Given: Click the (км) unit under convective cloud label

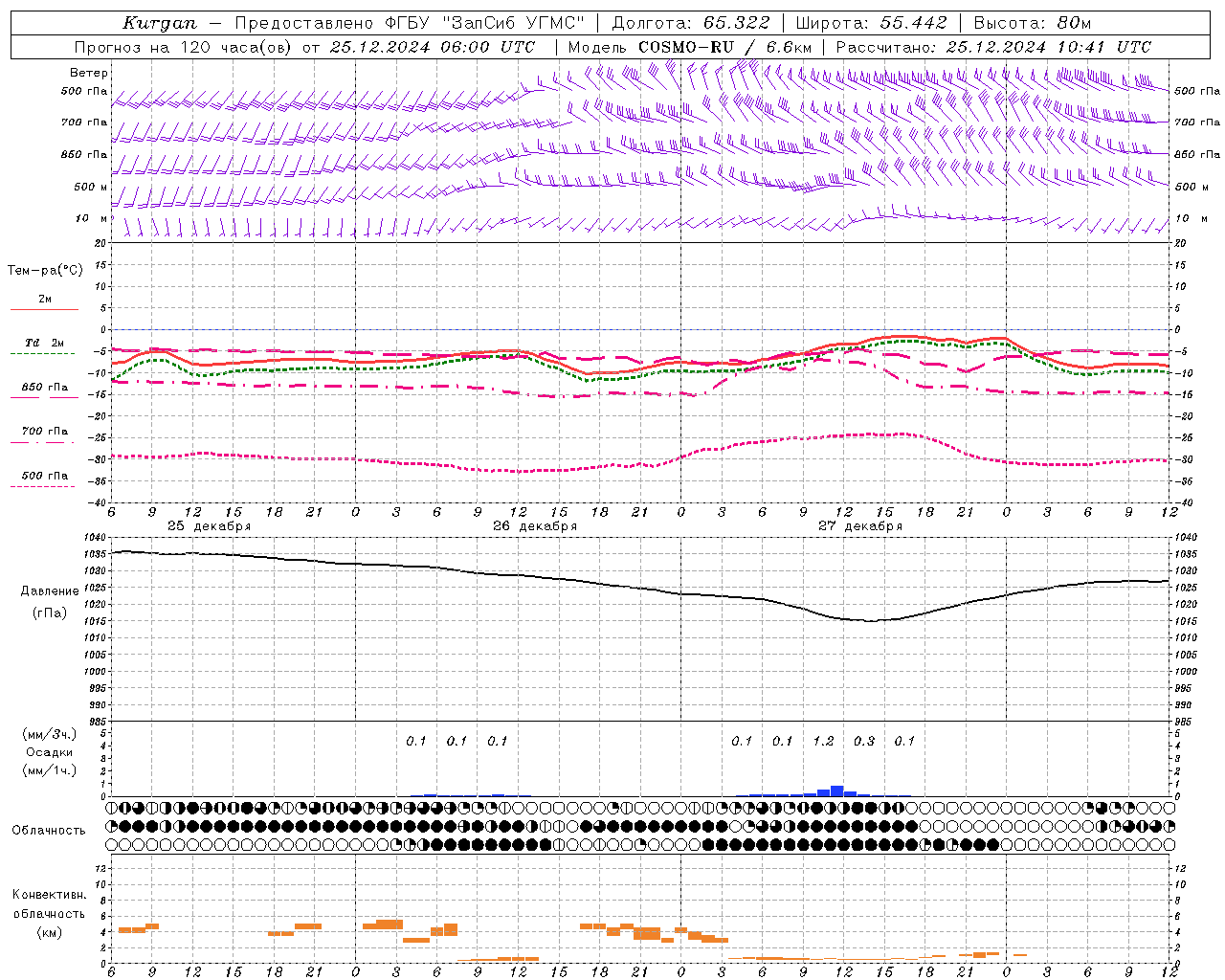Looking at the screenshot, I should coord(49,933).
